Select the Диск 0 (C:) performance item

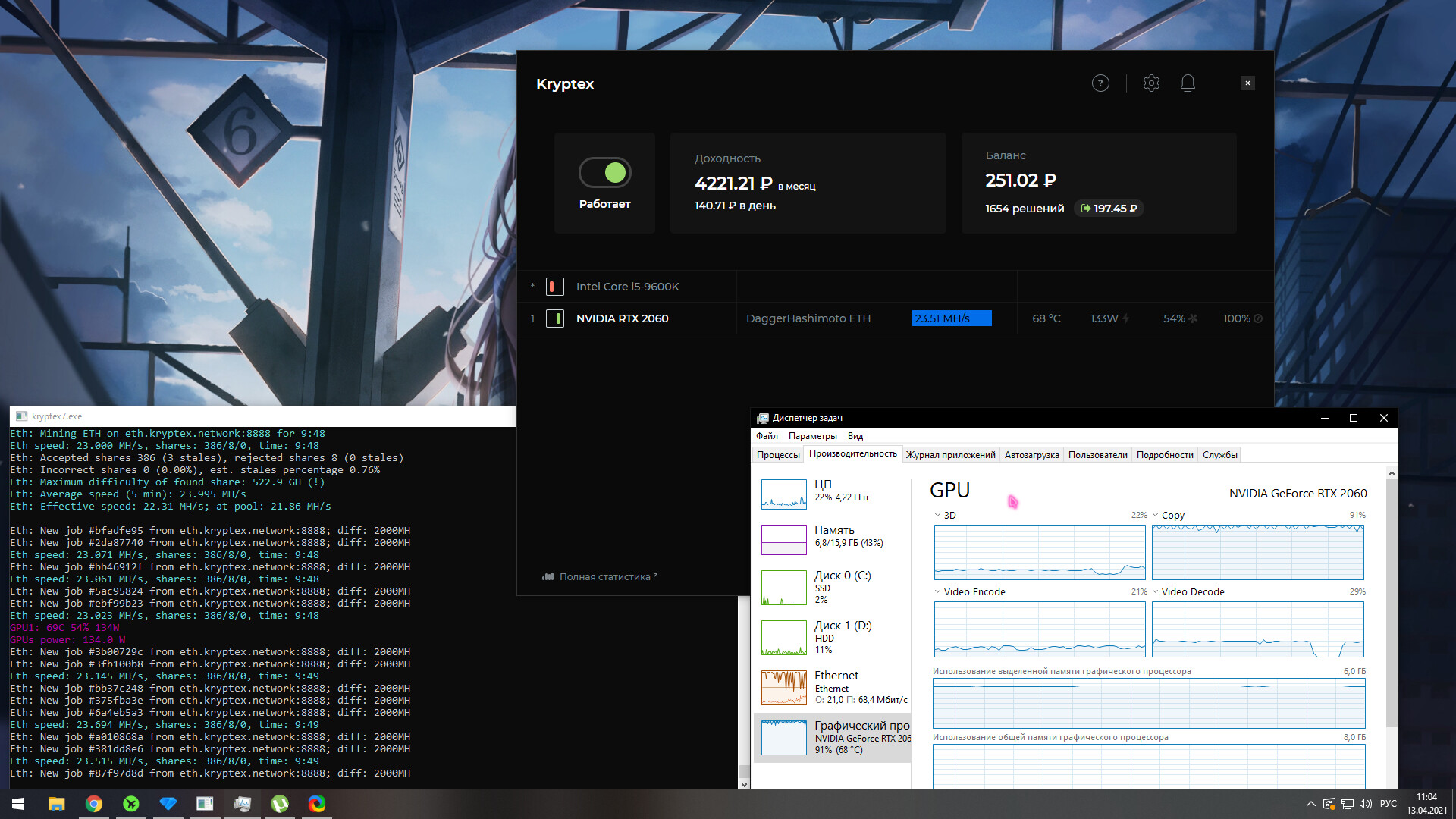(x=832, y=587)
